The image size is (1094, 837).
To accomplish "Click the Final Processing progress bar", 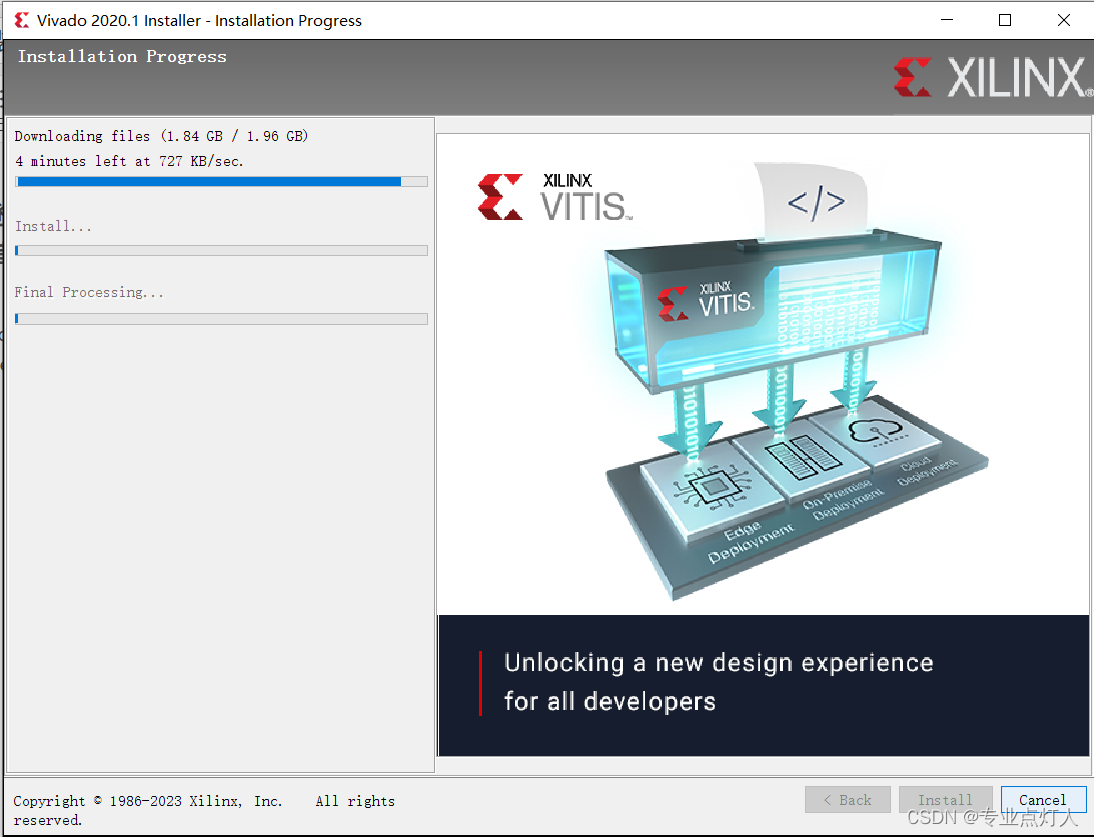I will [x=221, y=319].
